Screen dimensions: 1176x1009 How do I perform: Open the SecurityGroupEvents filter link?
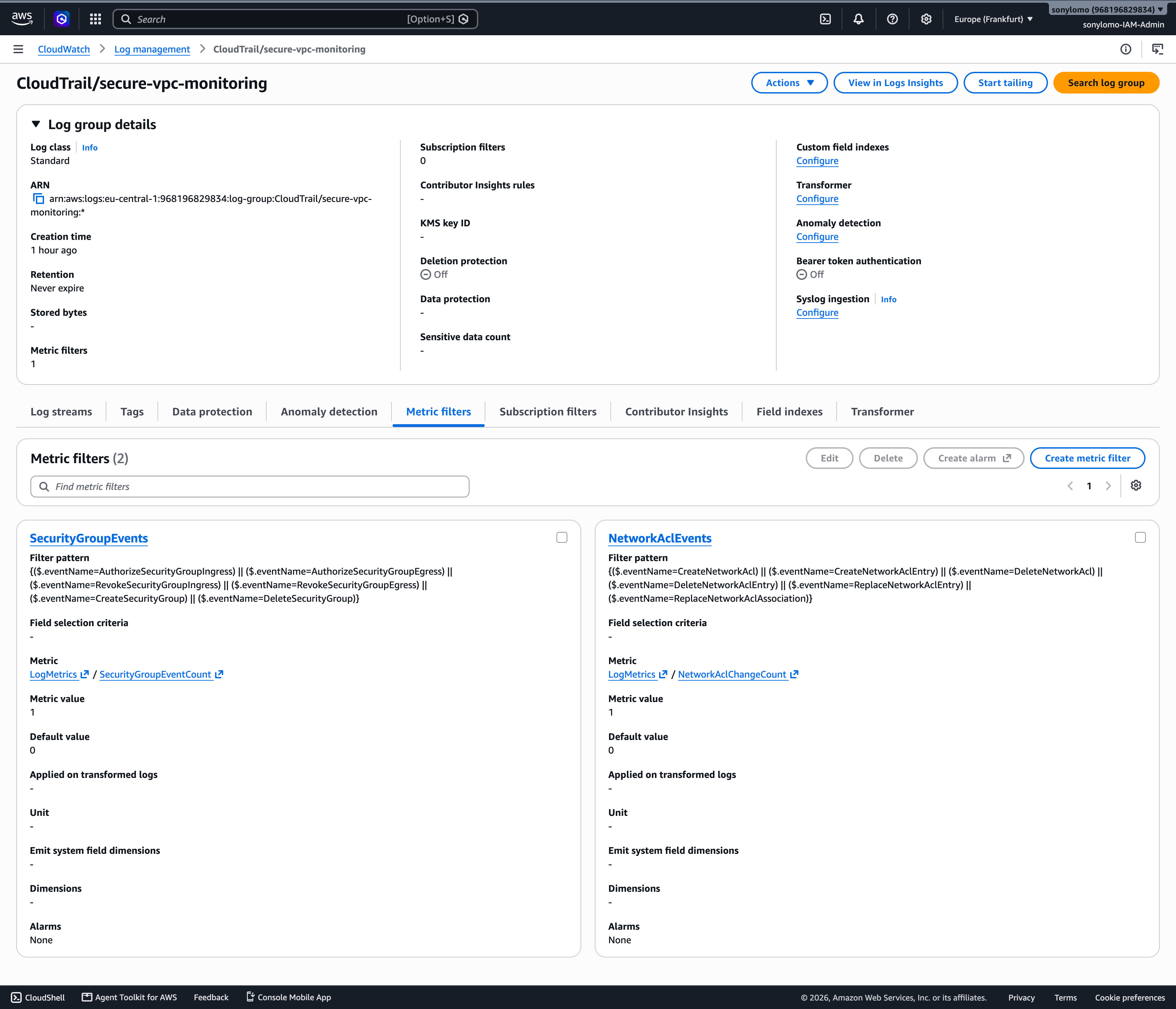tap(88, 538)
